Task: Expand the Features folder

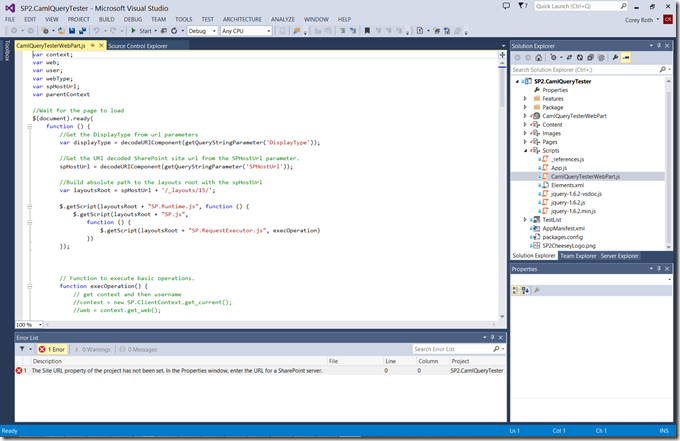Action: (x=525, y=99)
